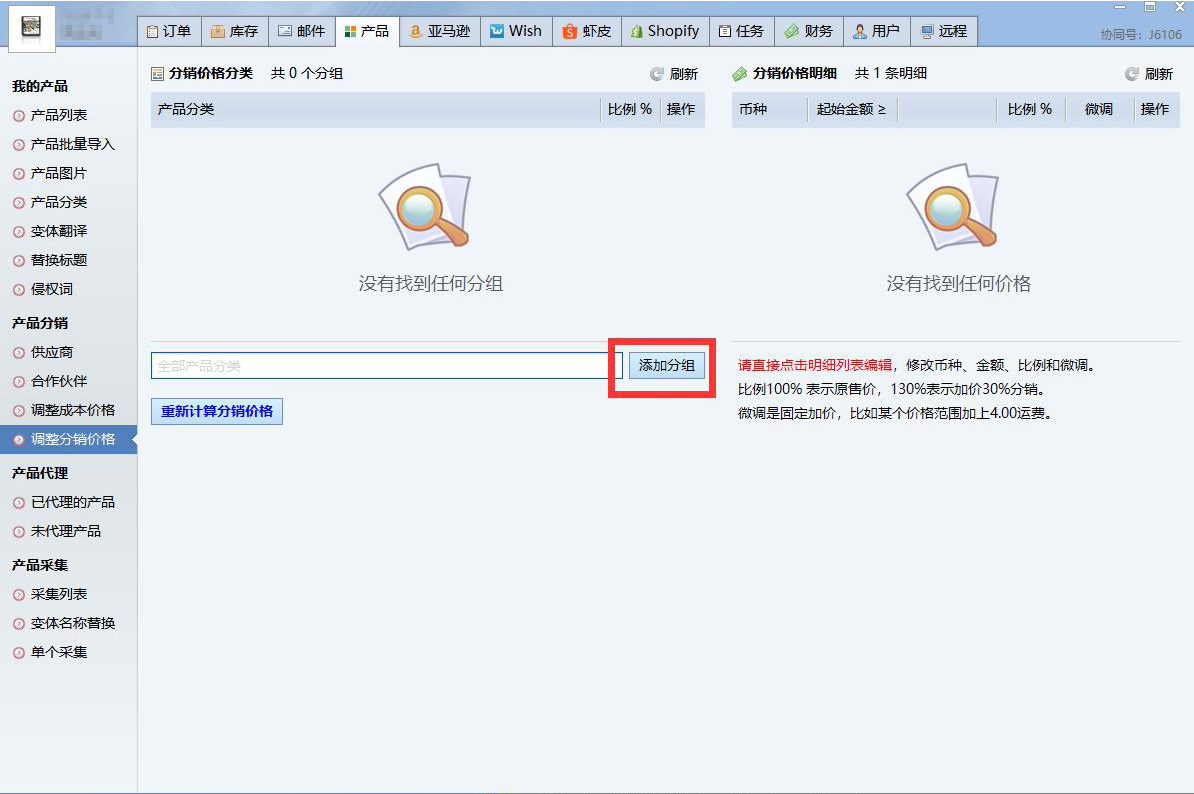Screen dimensions: 1194x794
Task: Click the 添加分组 button
Action: pyautogui.click(x=666, y=366)
